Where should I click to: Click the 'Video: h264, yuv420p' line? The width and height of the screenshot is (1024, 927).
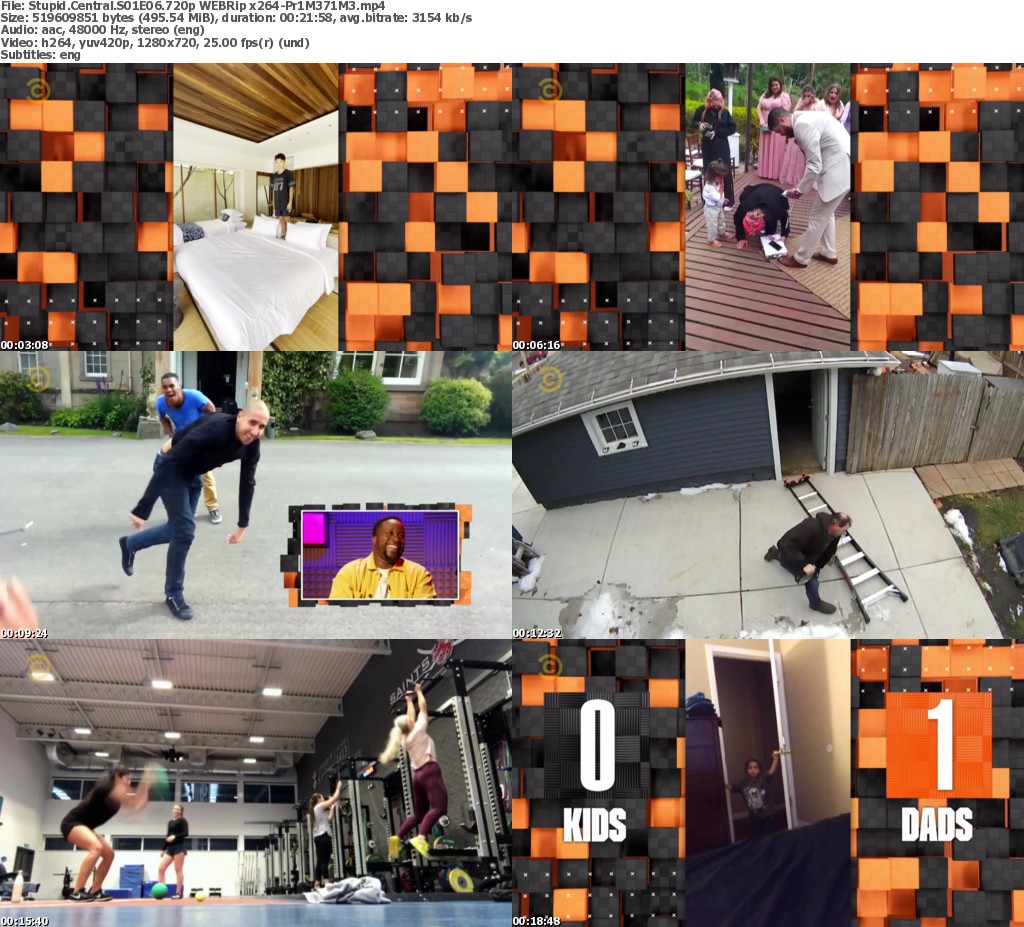(x=155, y=42)
